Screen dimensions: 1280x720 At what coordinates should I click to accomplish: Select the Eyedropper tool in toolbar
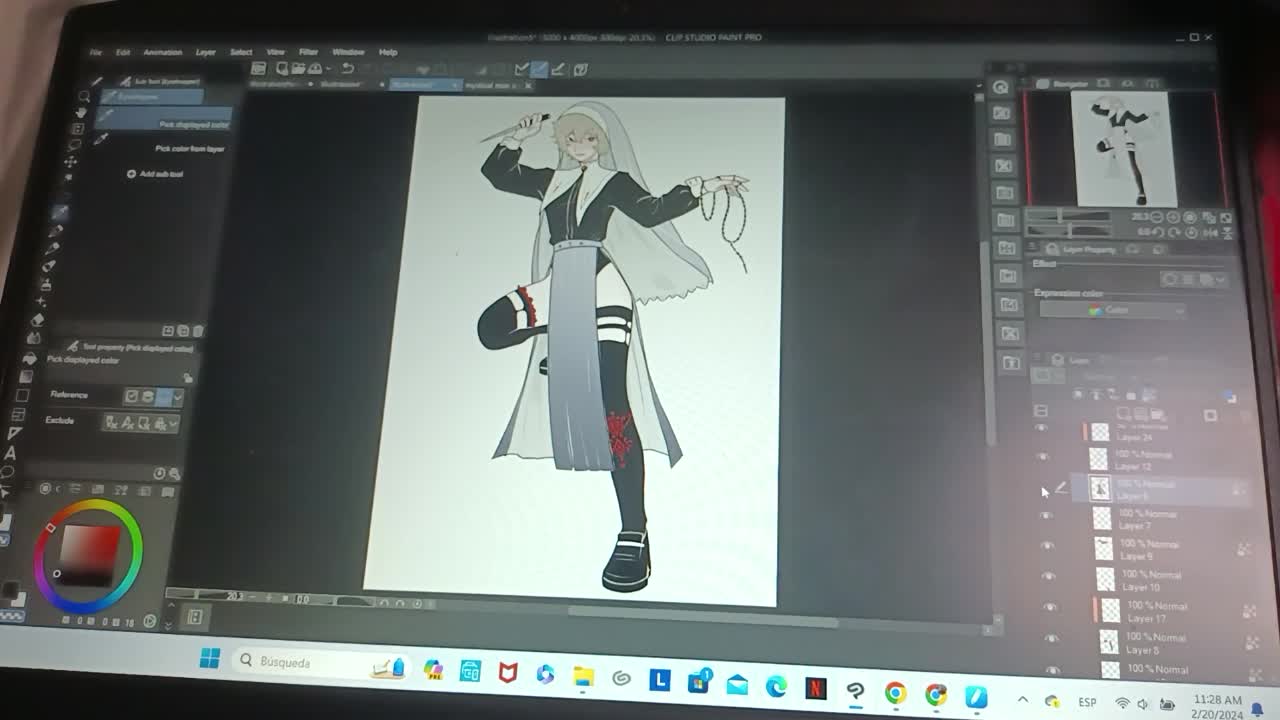click(60, 212)
